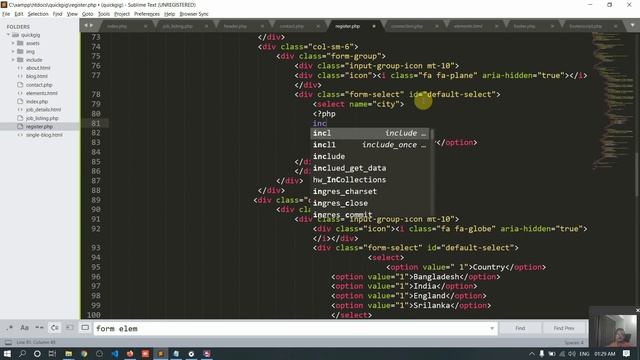
Task: Open about.html in sidebar
Action: click(38, 68)
